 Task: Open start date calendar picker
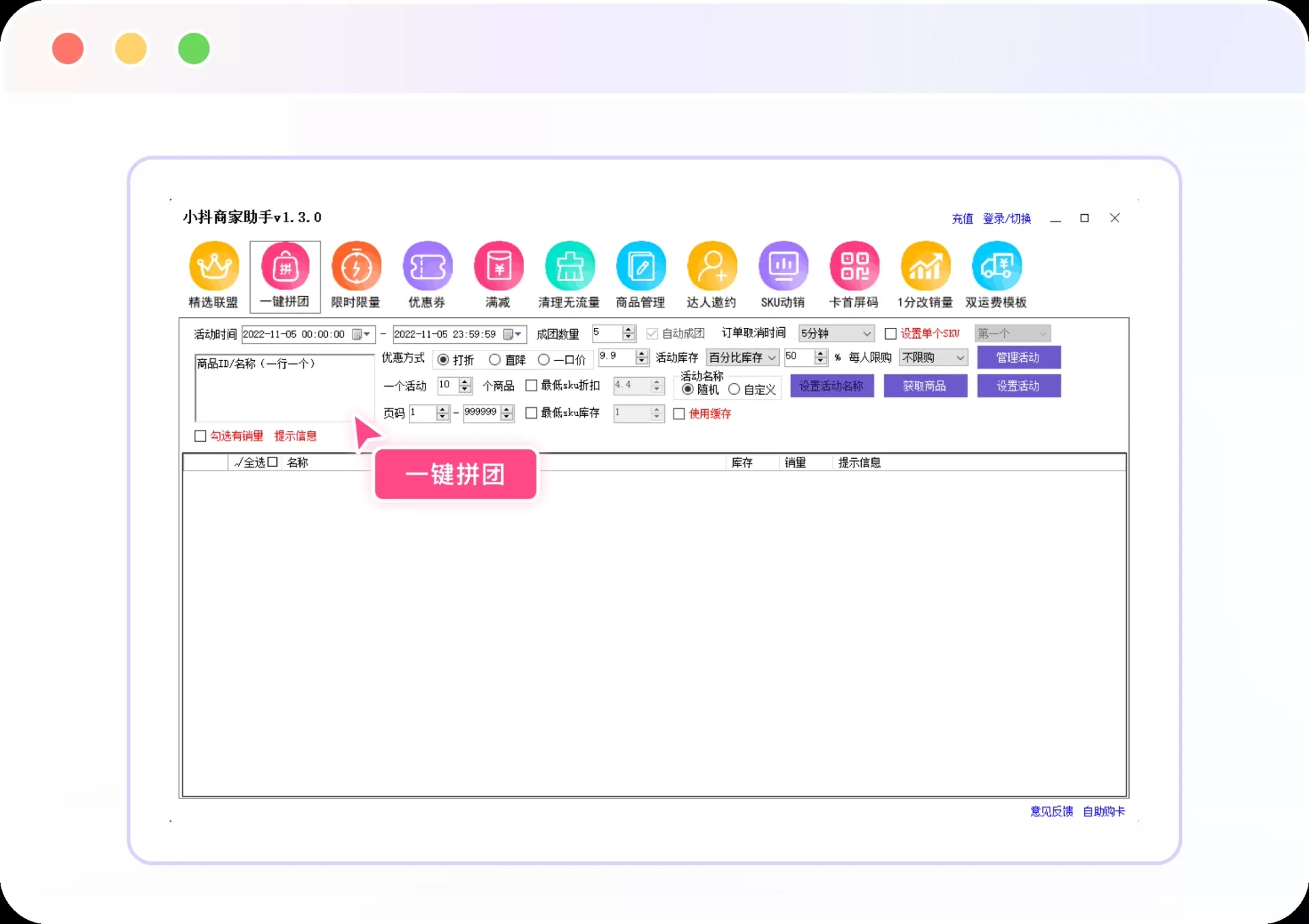[361, 334]
